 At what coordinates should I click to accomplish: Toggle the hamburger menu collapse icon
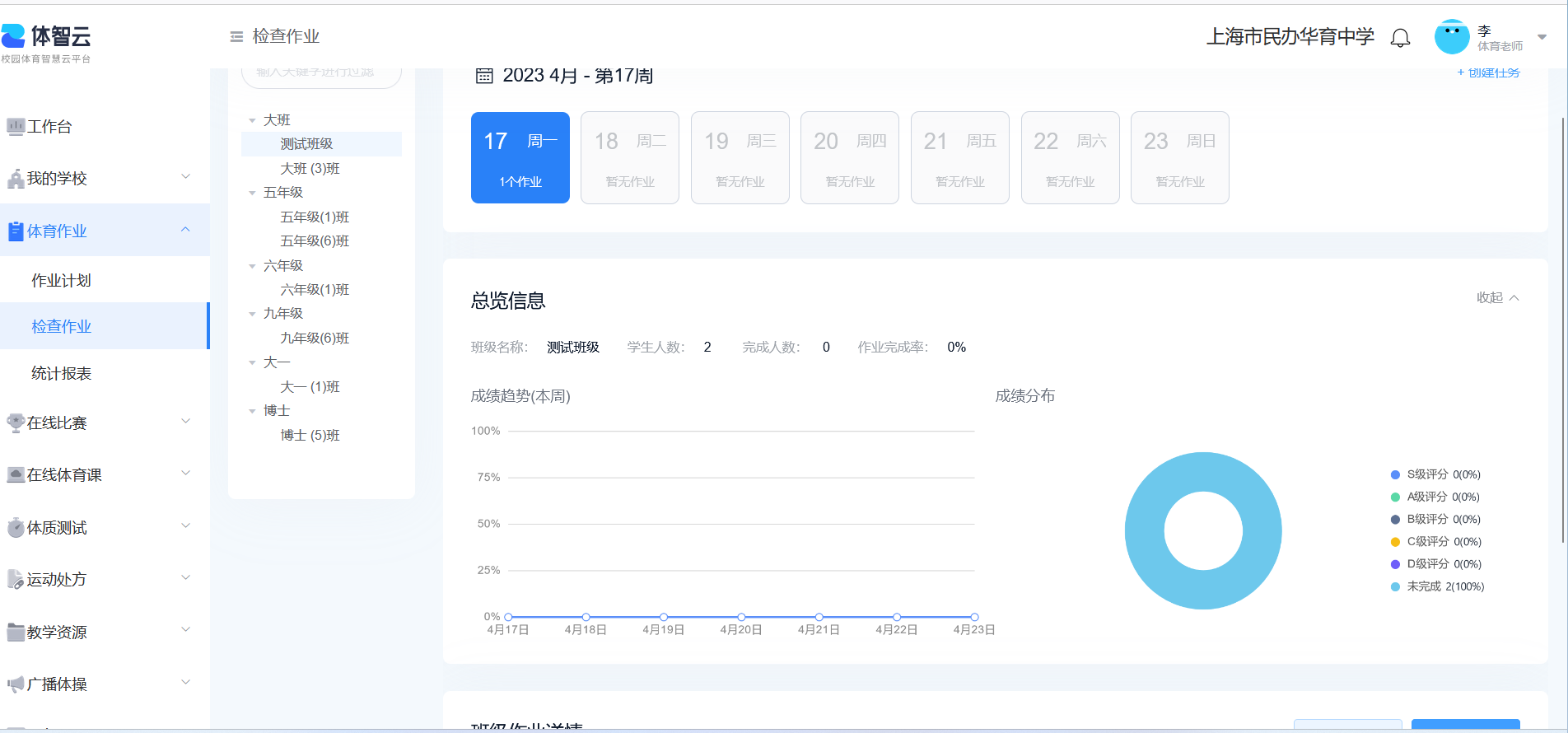click(236, 36)
